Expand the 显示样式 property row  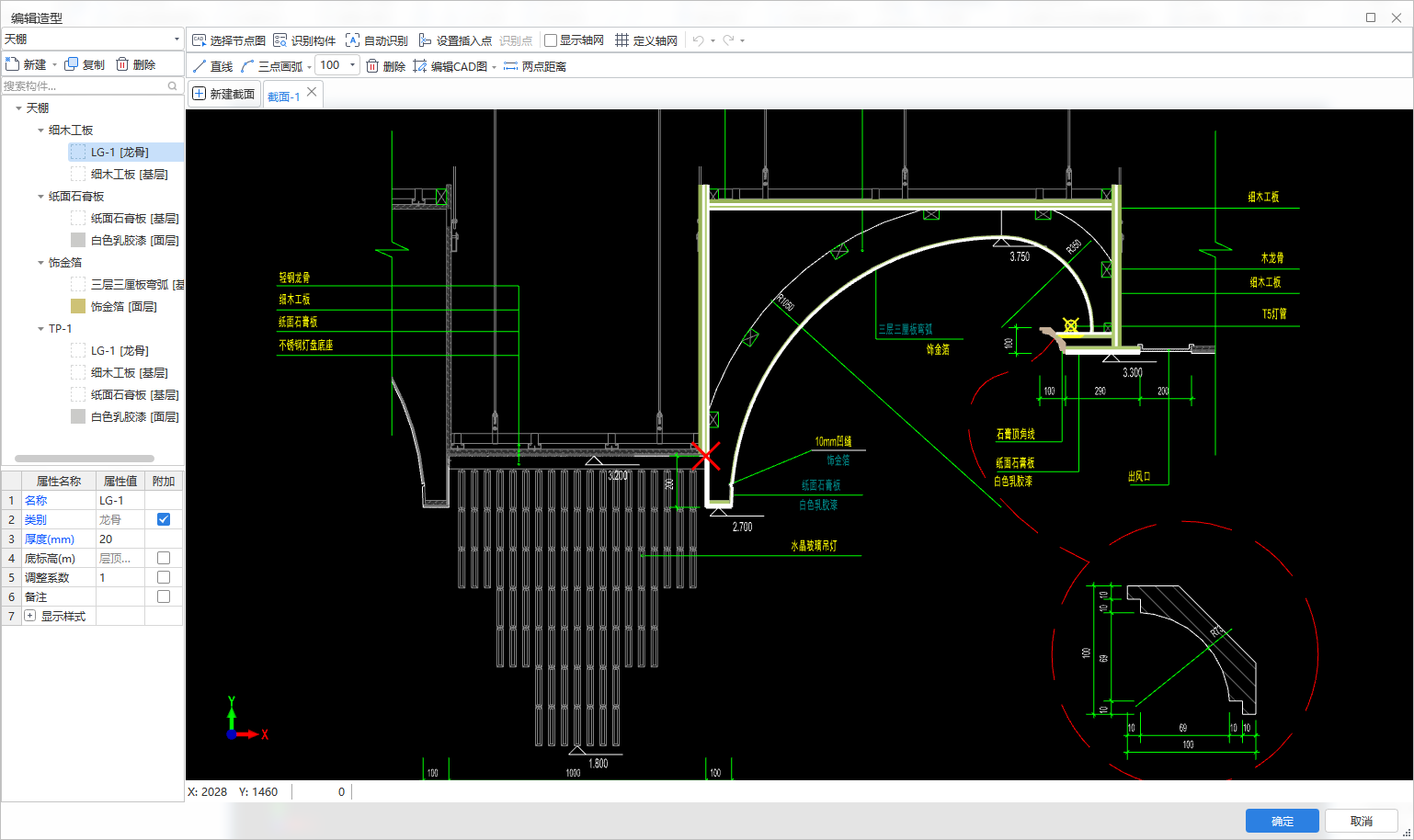[30, 616]
